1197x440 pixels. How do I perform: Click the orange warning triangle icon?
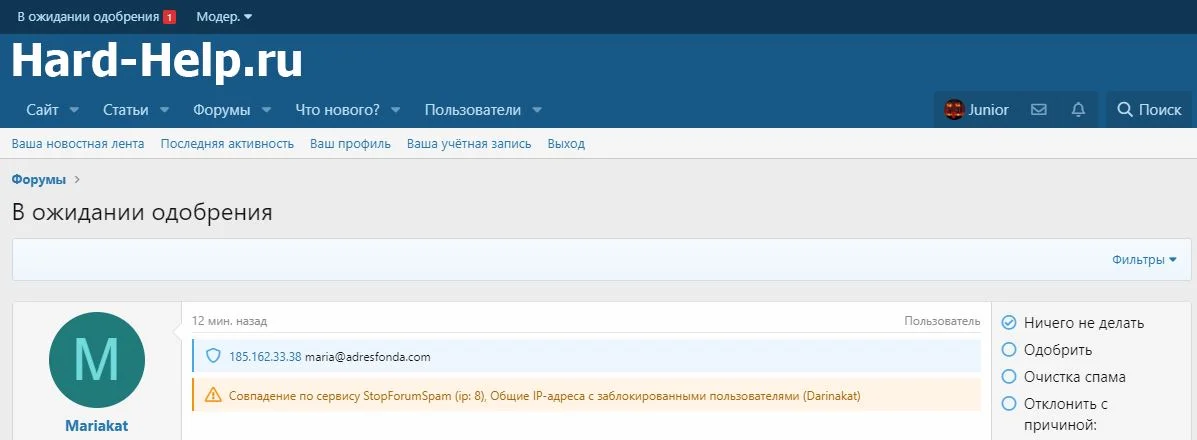212,395
